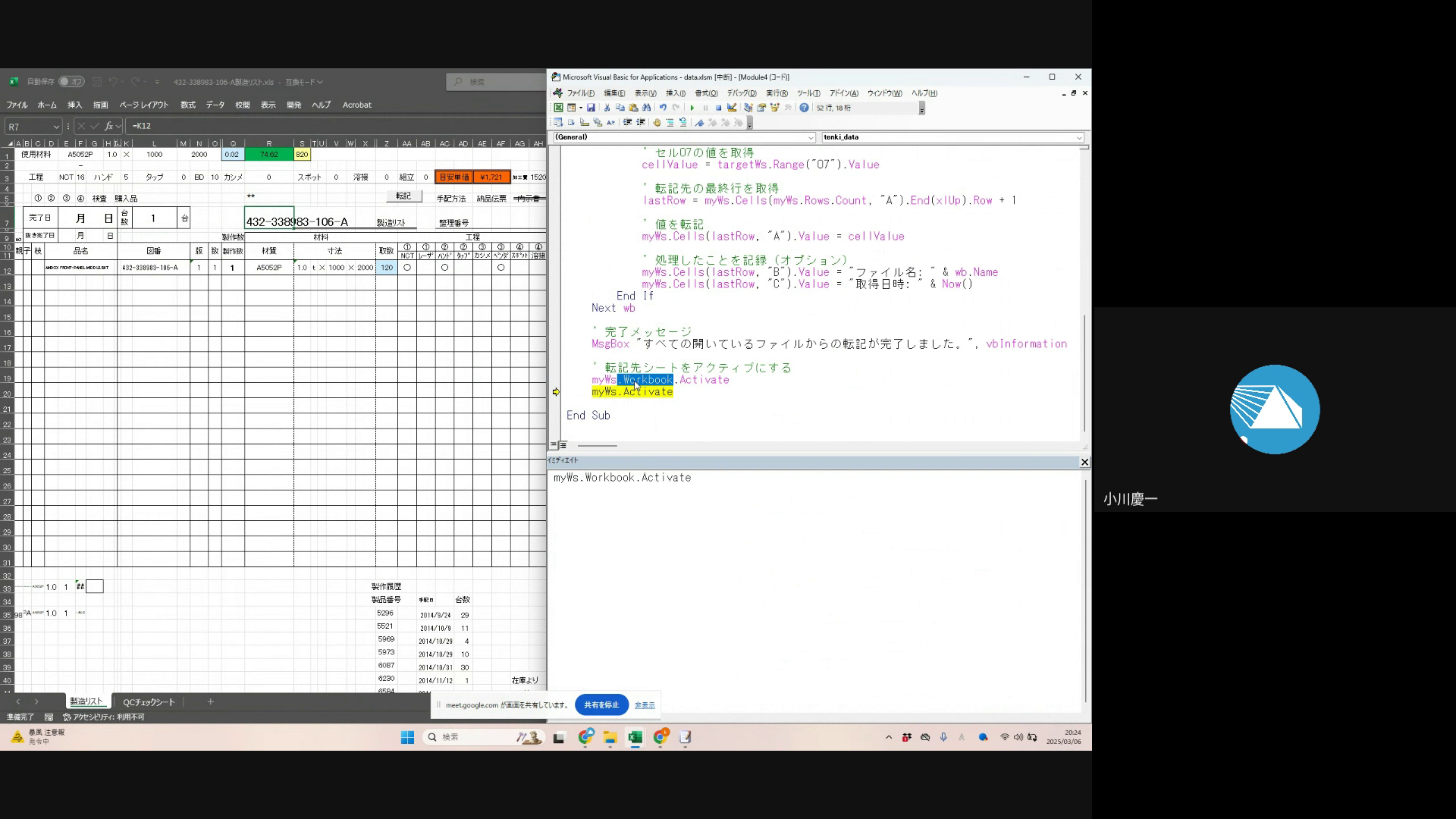Click the Run macro play icon
The image size is (1456, 819).
[x=692, y=108]
